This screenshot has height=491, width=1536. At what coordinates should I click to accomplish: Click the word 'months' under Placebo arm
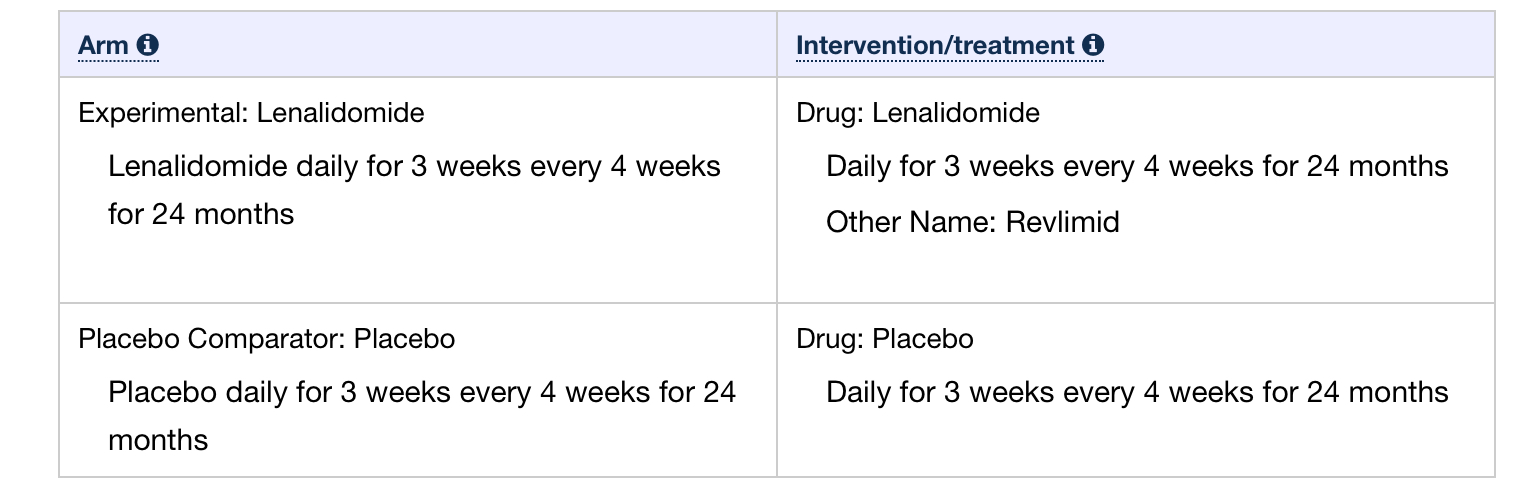pyautogui.click(x=158, y=440)
